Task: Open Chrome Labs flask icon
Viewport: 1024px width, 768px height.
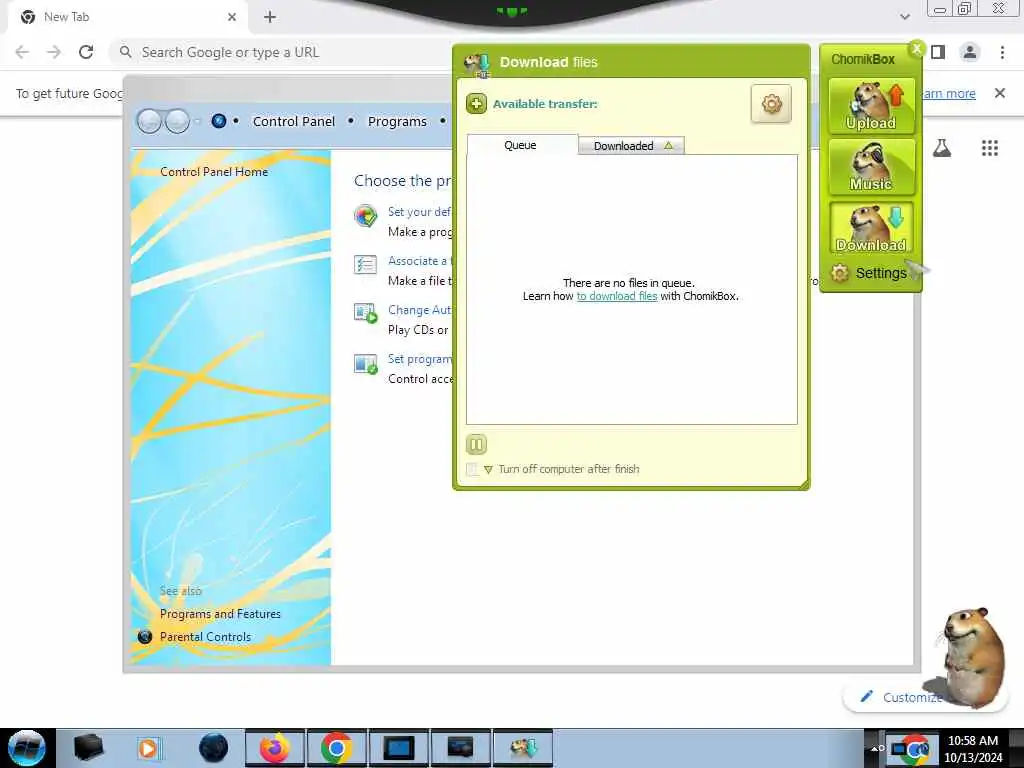Action: point(942,148)
